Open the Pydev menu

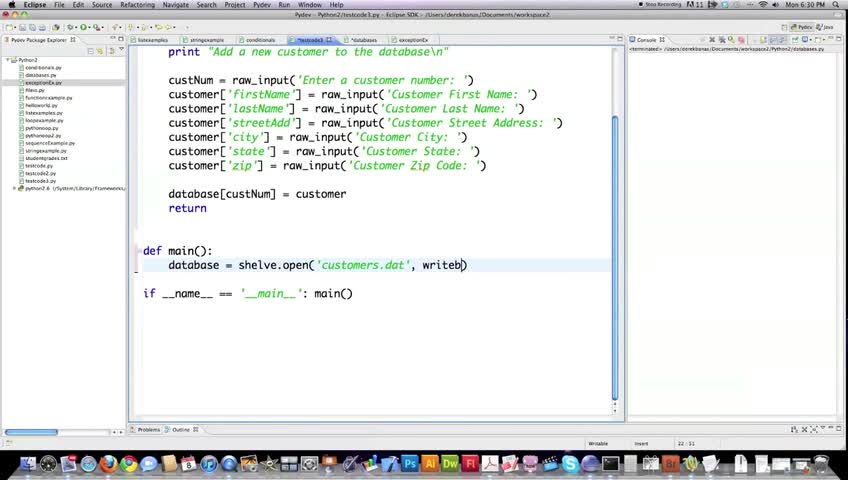262,4
